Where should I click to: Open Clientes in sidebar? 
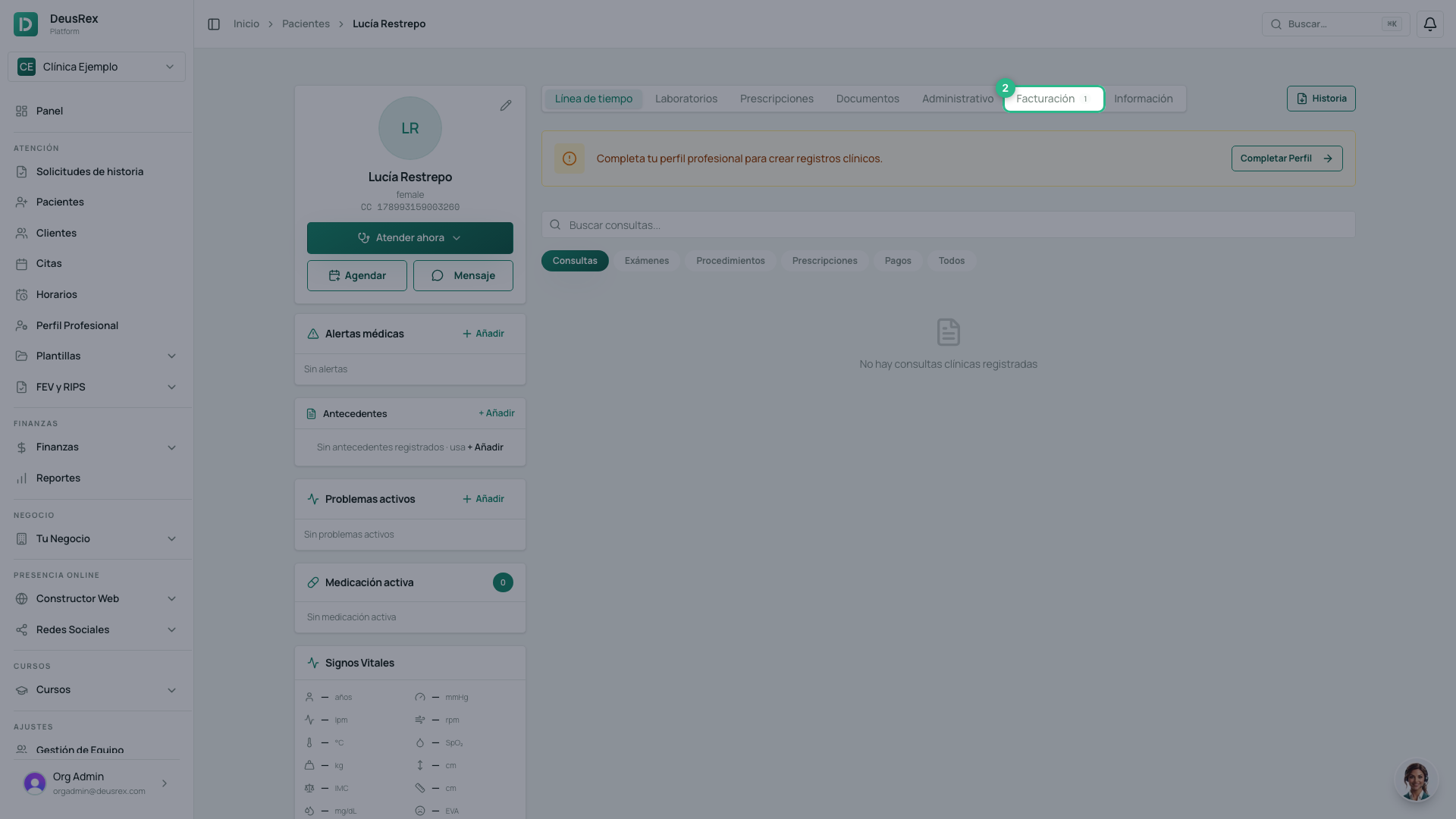click(x=96, y=234)
